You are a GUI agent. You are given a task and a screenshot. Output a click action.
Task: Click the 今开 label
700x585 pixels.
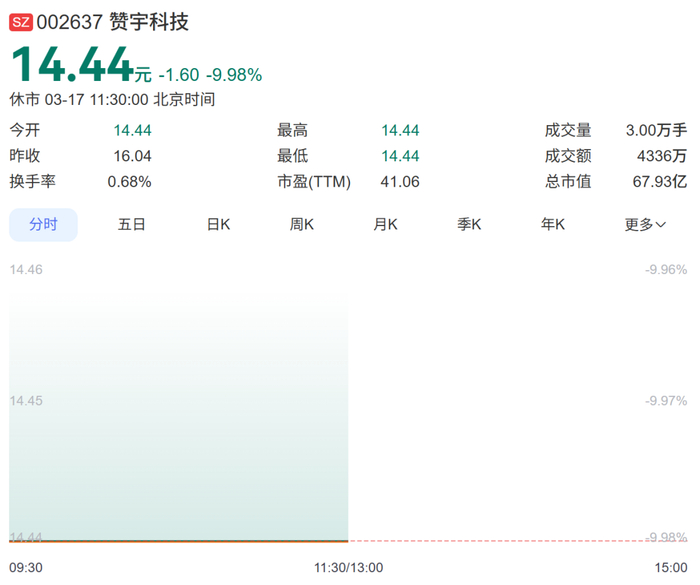pos(25,130)
